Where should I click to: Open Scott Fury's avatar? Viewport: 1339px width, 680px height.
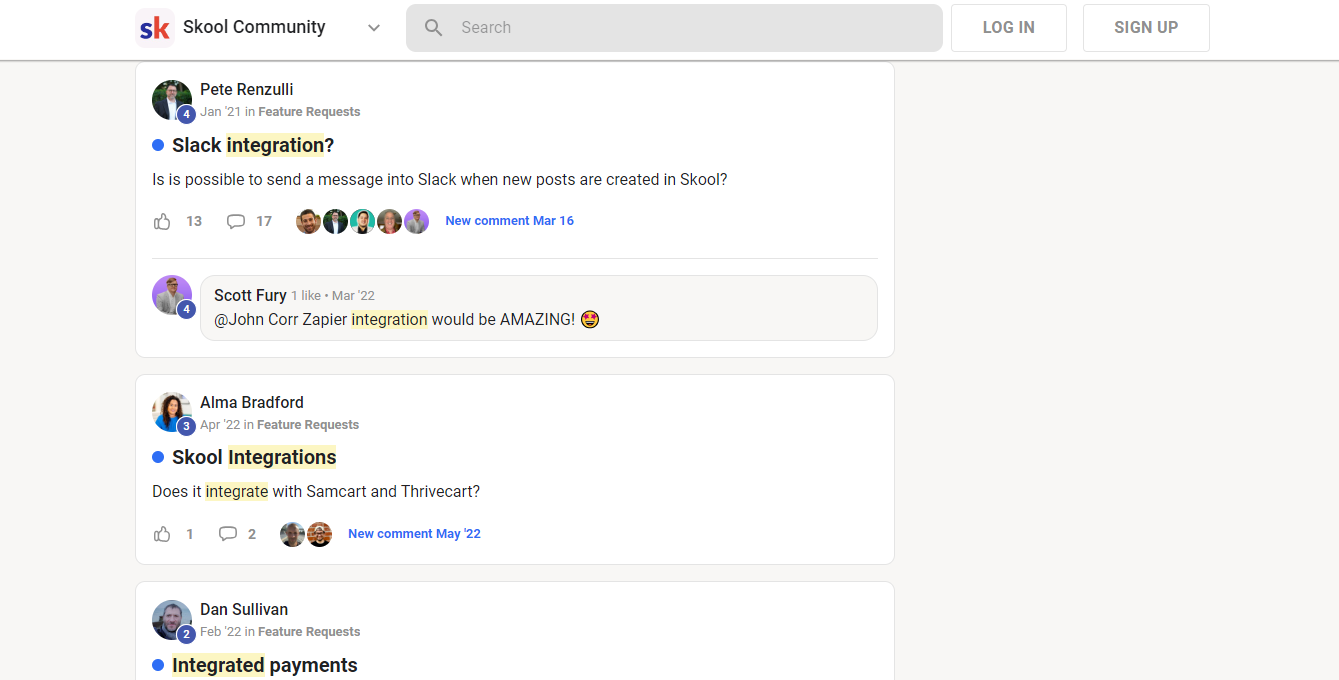click(172, 295)
